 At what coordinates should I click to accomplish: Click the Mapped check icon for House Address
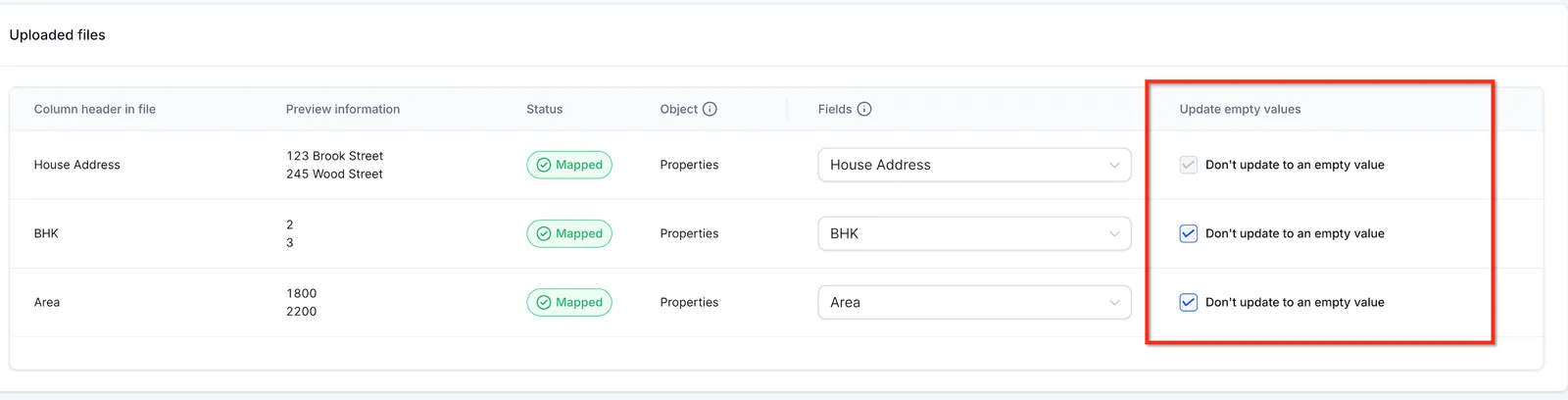point(544,165)
